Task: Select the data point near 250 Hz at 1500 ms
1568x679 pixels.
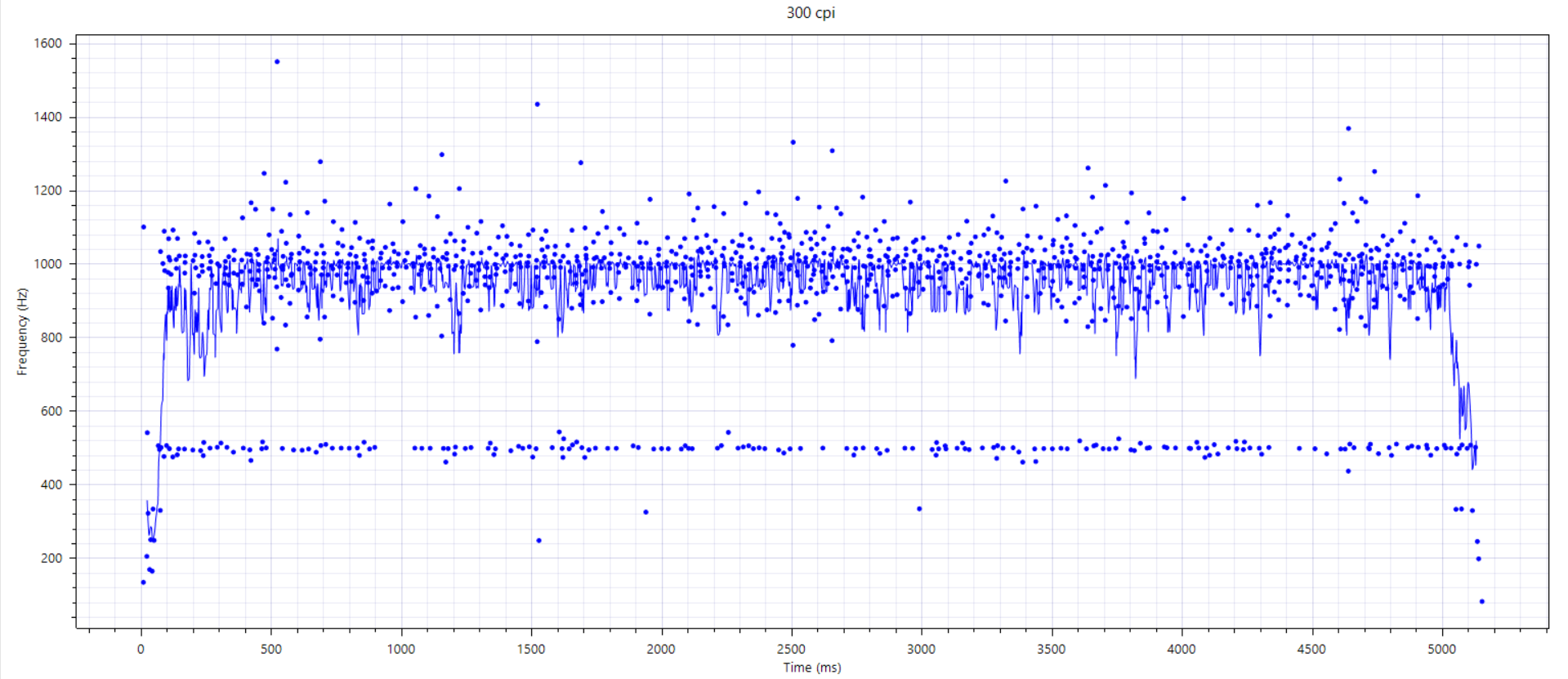Action: point(538,541)
